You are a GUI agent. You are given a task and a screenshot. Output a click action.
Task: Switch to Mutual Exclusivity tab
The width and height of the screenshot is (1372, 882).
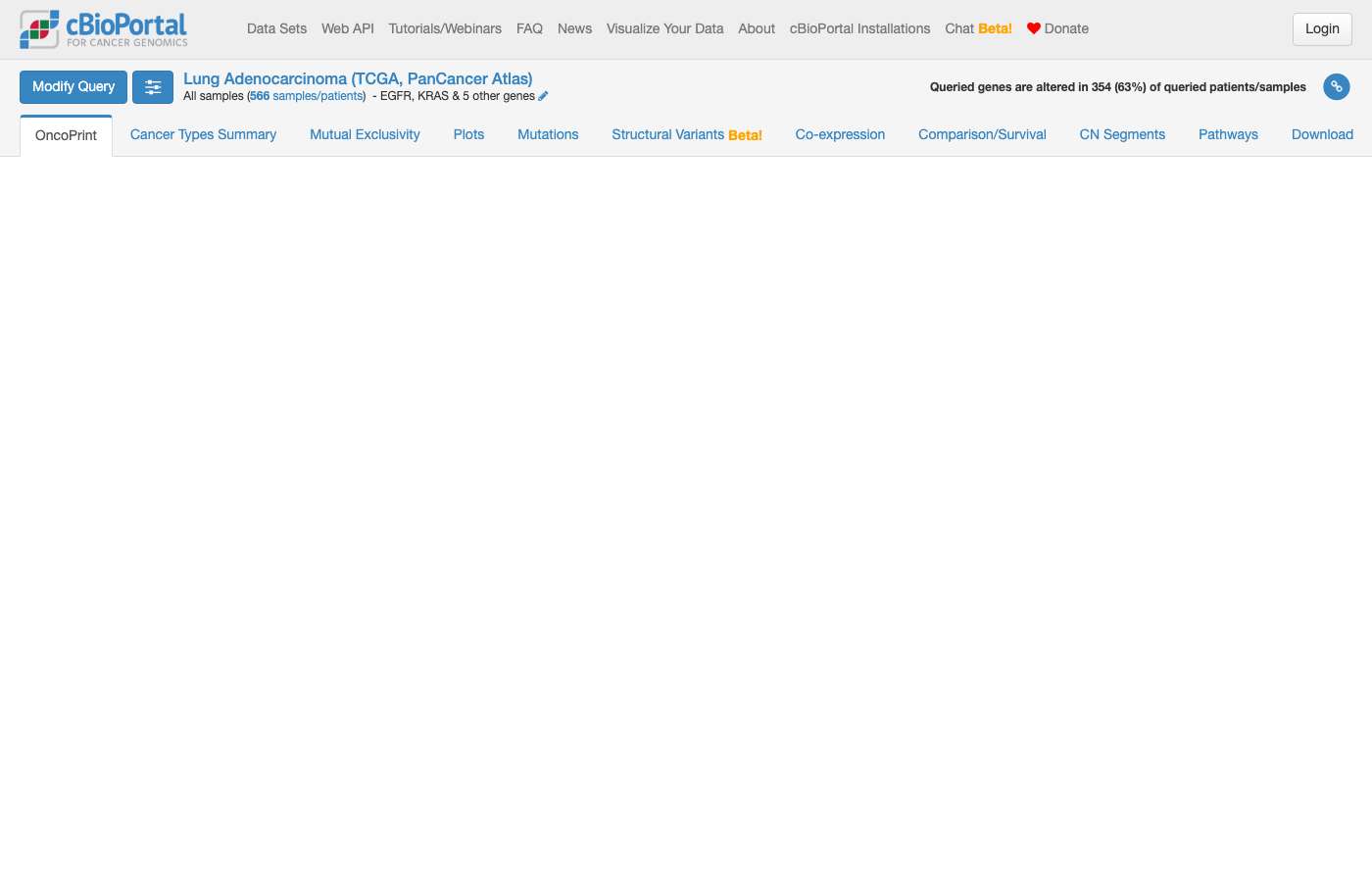[x=365, y=134]
